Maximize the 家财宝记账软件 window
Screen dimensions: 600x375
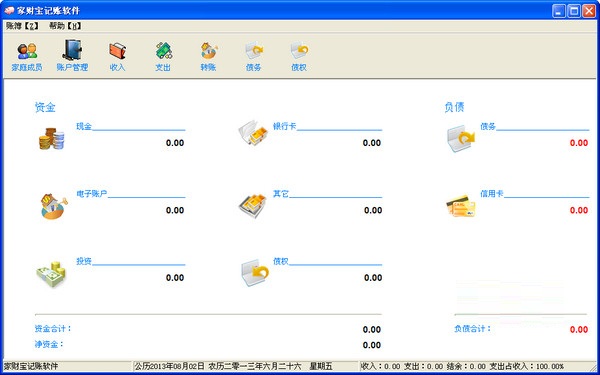[x=574, y=11]
